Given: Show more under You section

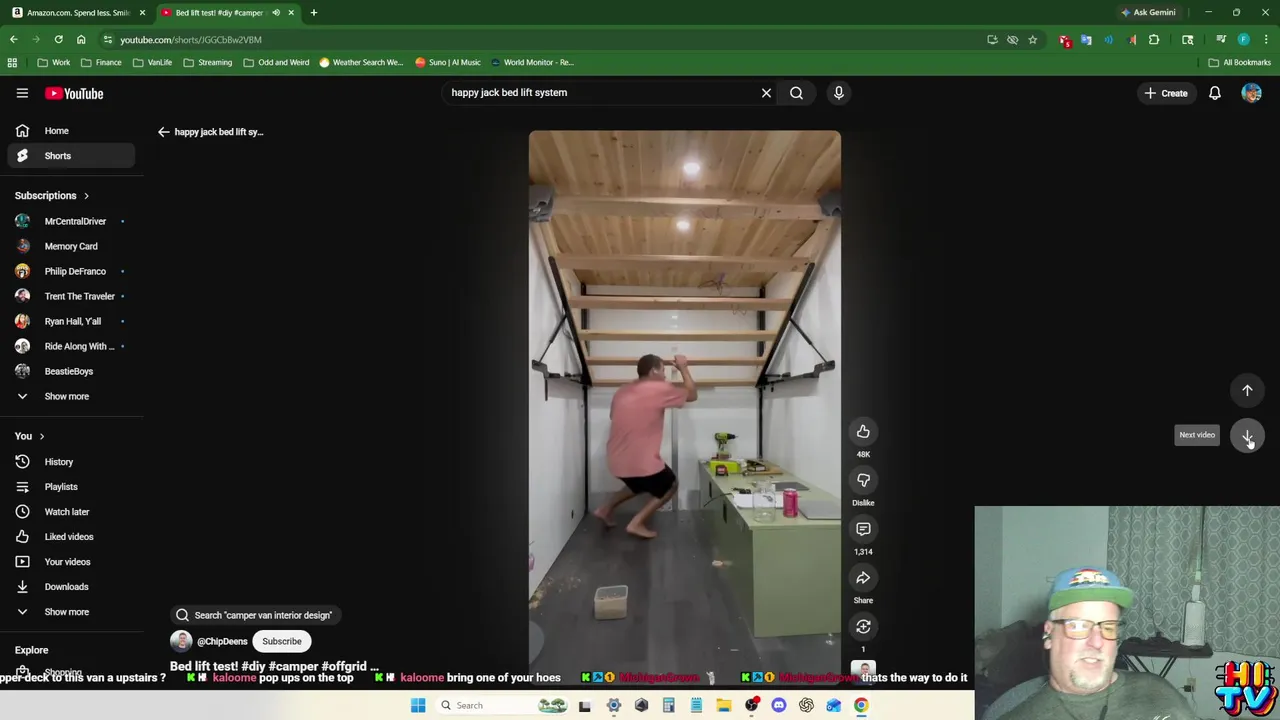Looking at the screenshot, I should coord(70,612).
